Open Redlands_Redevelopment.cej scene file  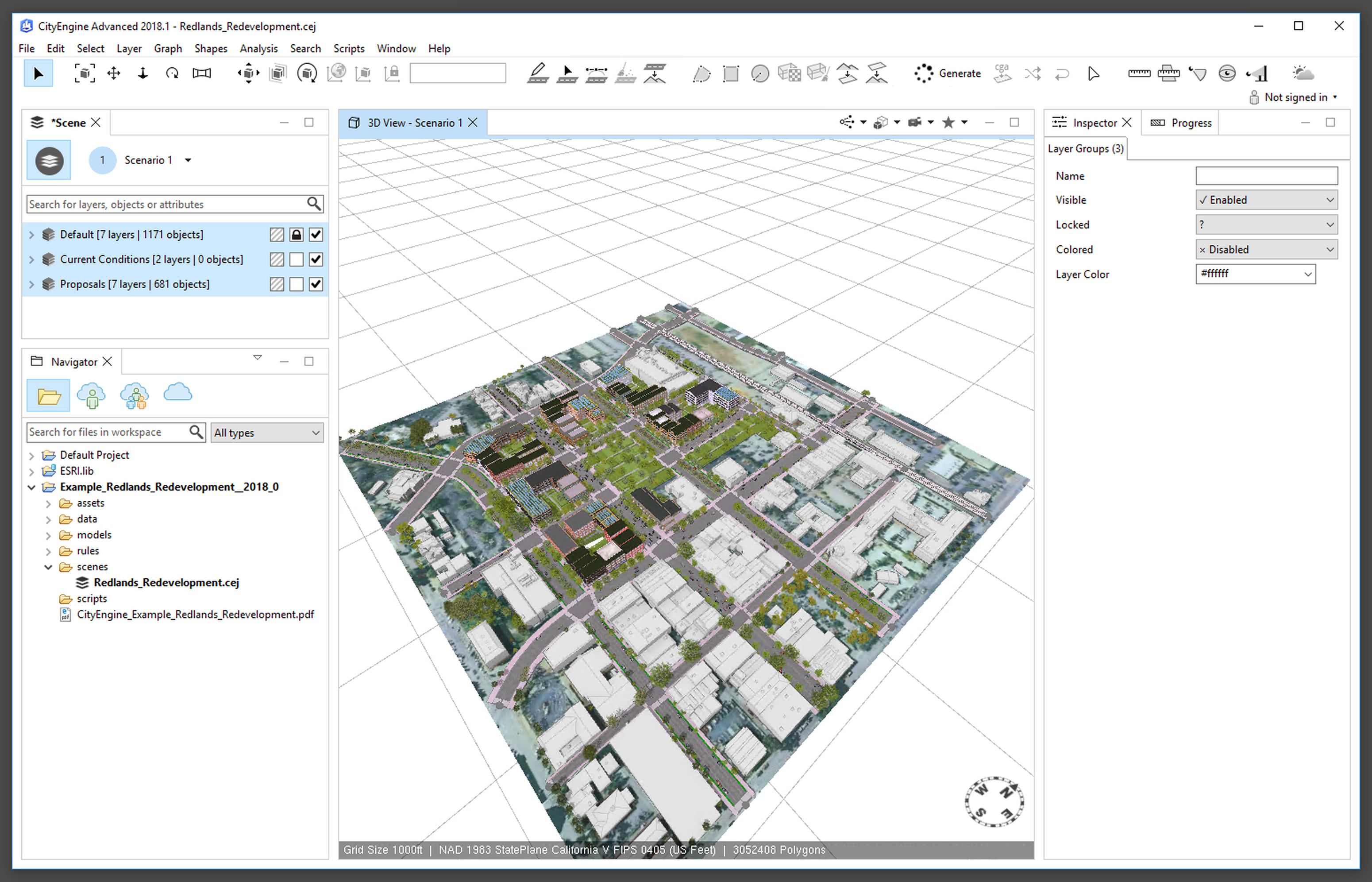click(x=166, y=582)
